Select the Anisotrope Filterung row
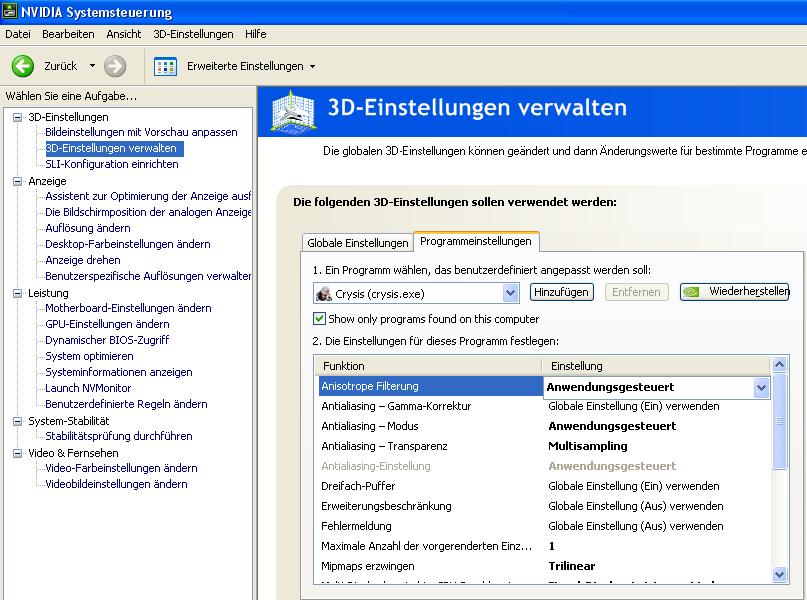 click(x=544, y=386)
